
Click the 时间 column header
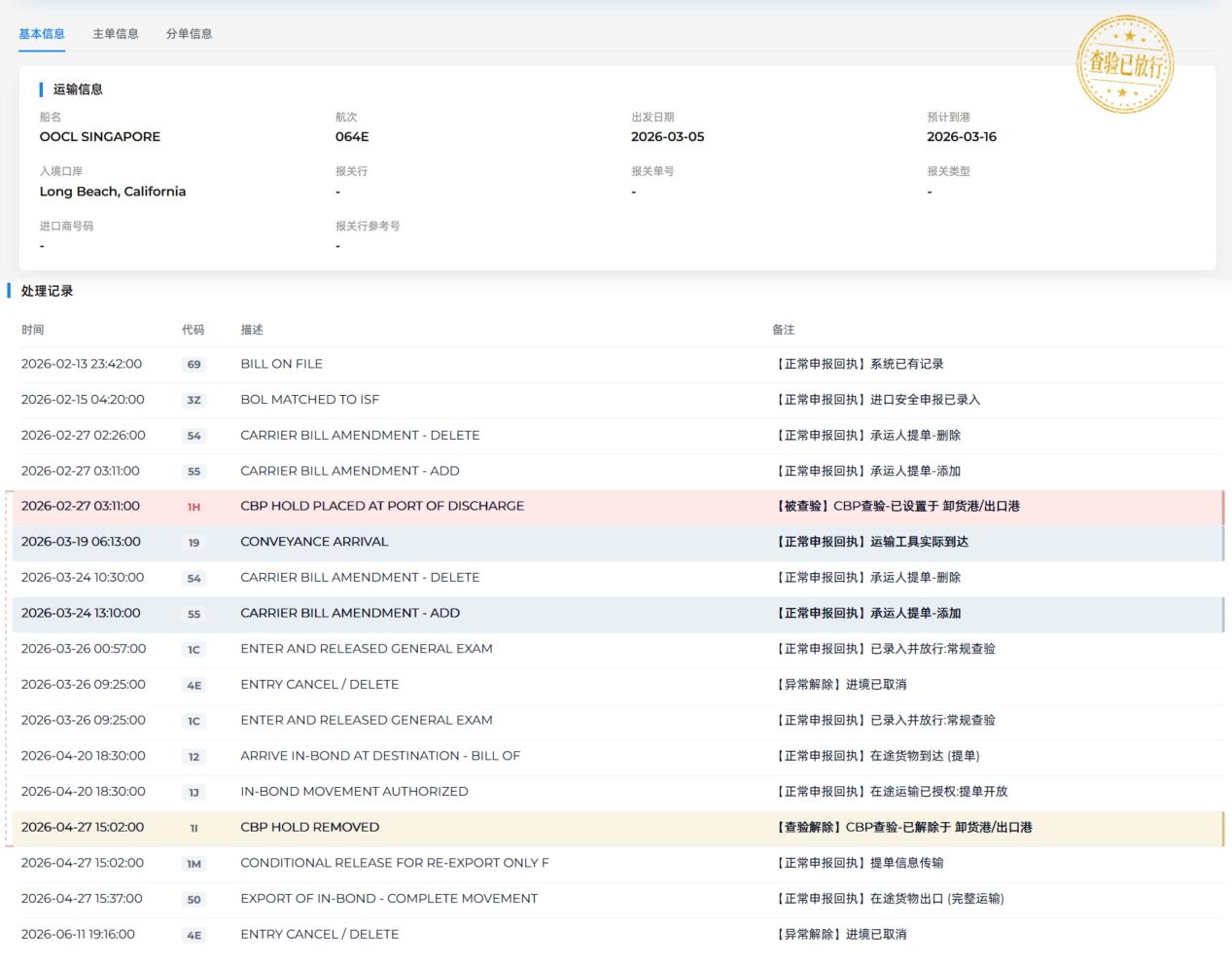32,330
